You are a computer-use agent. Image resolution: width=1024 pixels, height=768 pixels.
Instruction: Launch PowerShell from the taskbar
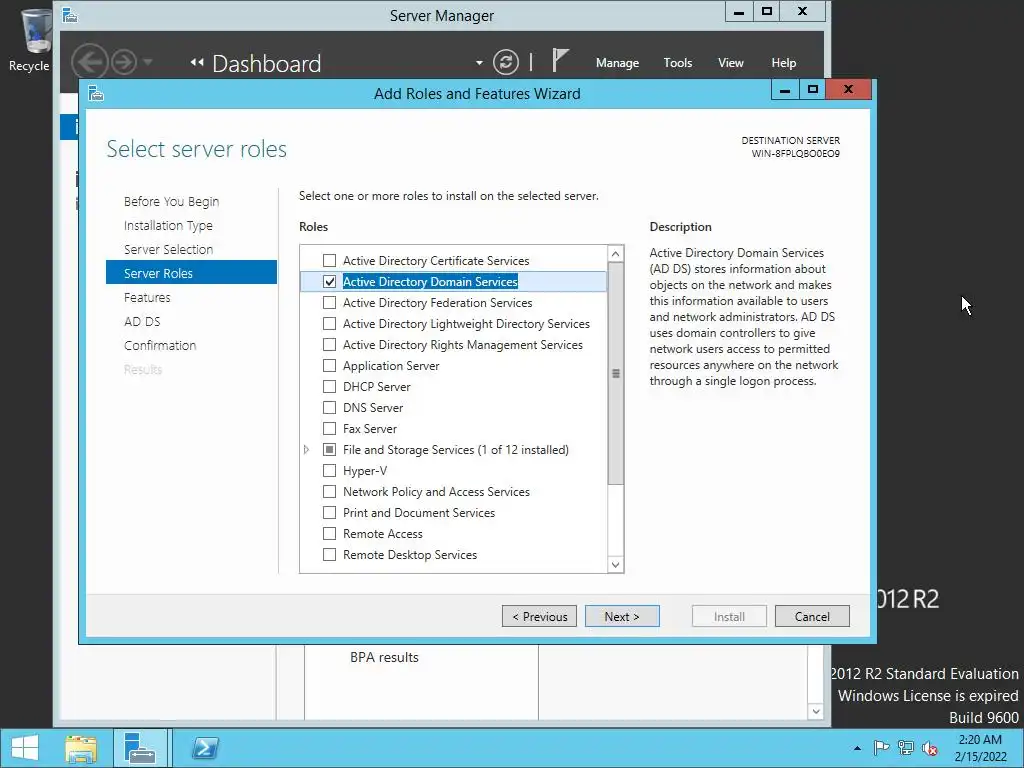[x=205, y=748]
